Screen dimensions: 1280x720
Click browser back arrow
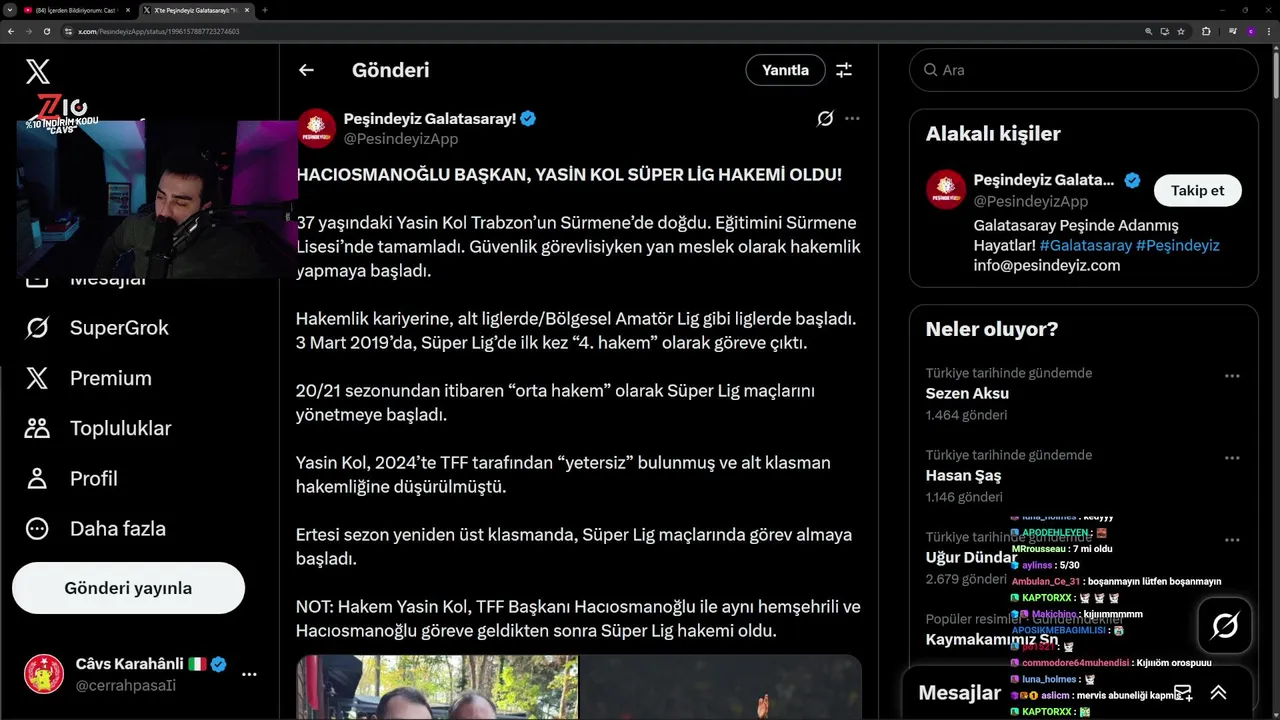coord(11,31)
